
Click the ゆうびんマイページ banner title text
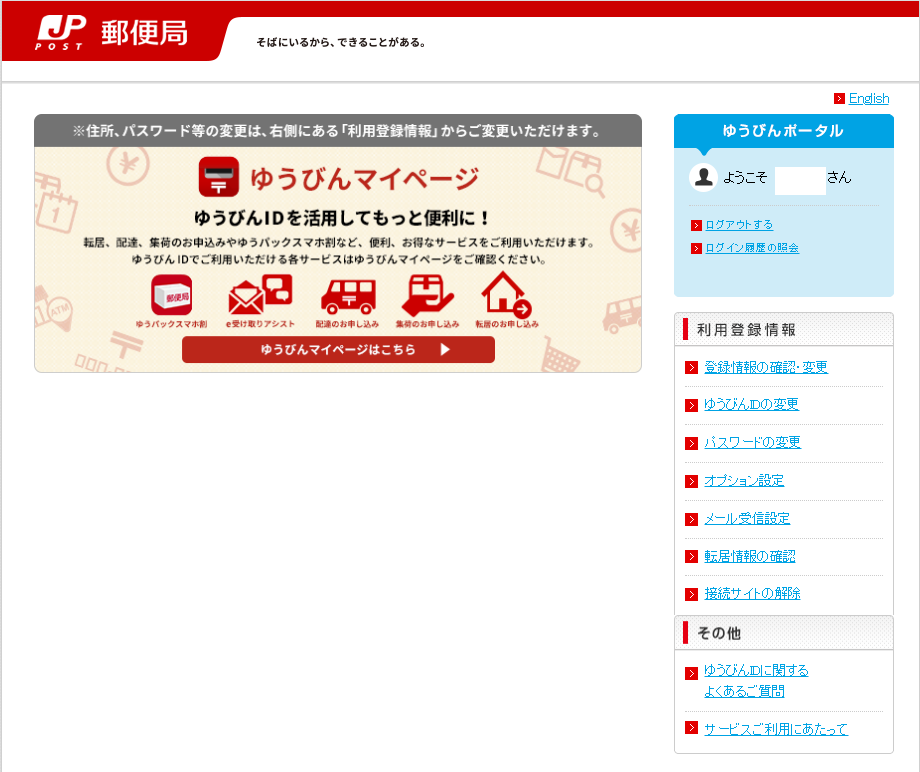tap(364, 178)
